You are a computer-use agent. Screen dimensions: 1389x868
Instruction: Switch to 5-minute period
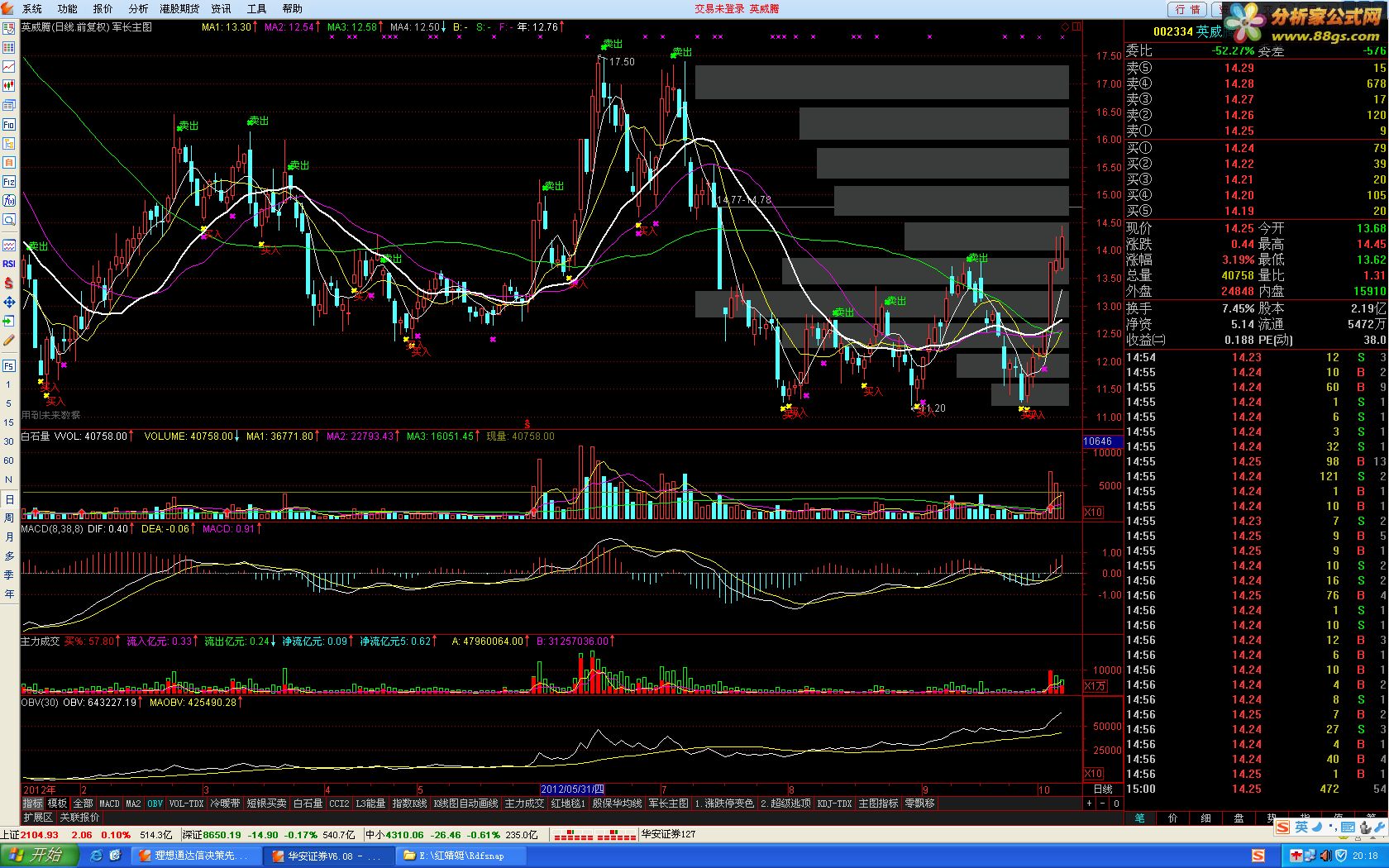point(9,403)
